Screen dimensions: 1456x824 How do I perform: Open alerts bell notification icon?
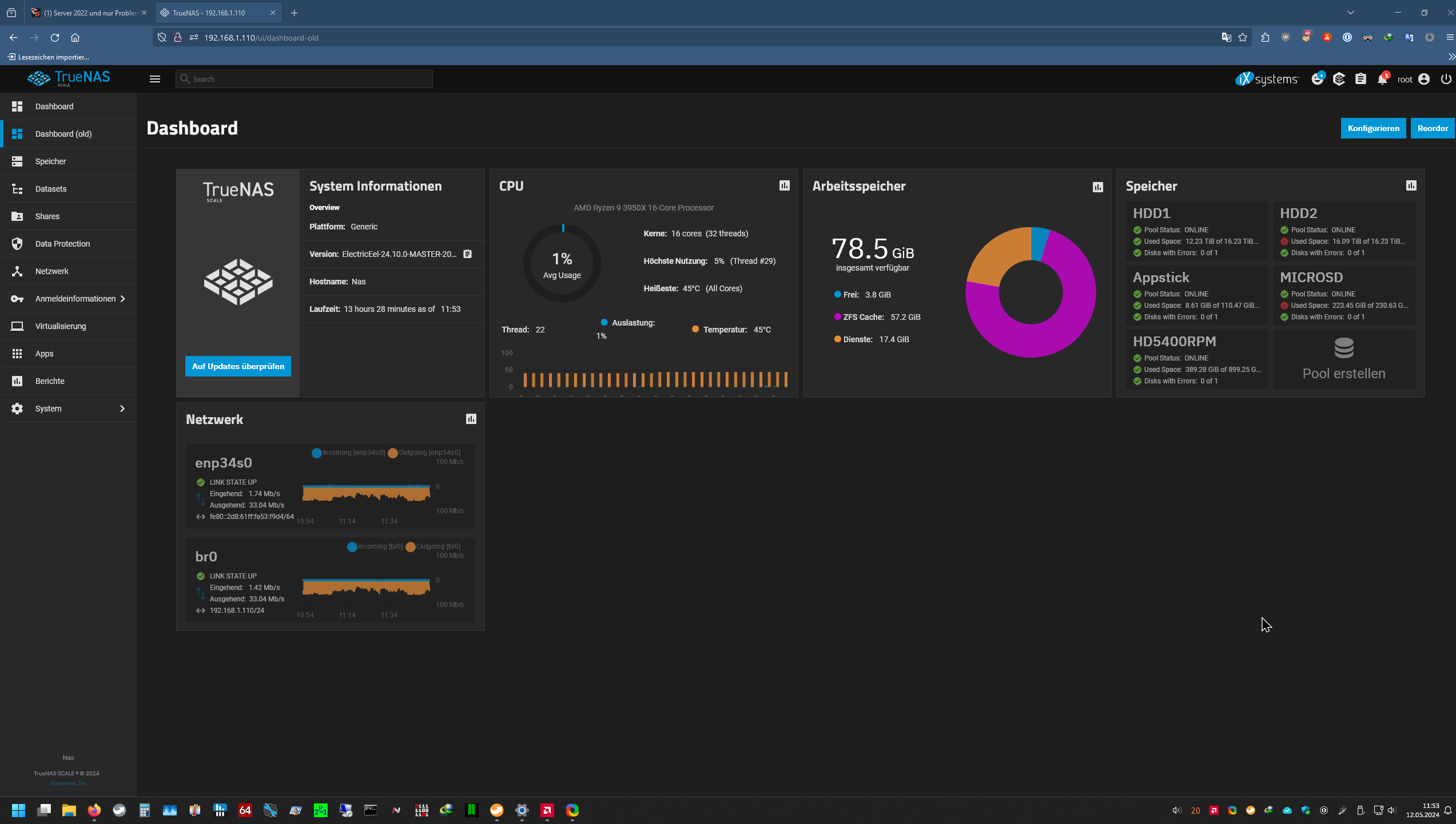pyautogui.click(x=1382, y=79)
